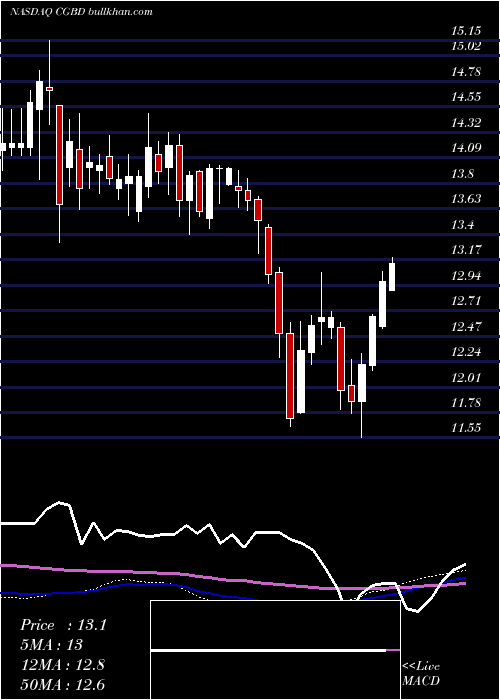Click the 13.17 price axis label
500x700 pixels.
coord(466,250)
